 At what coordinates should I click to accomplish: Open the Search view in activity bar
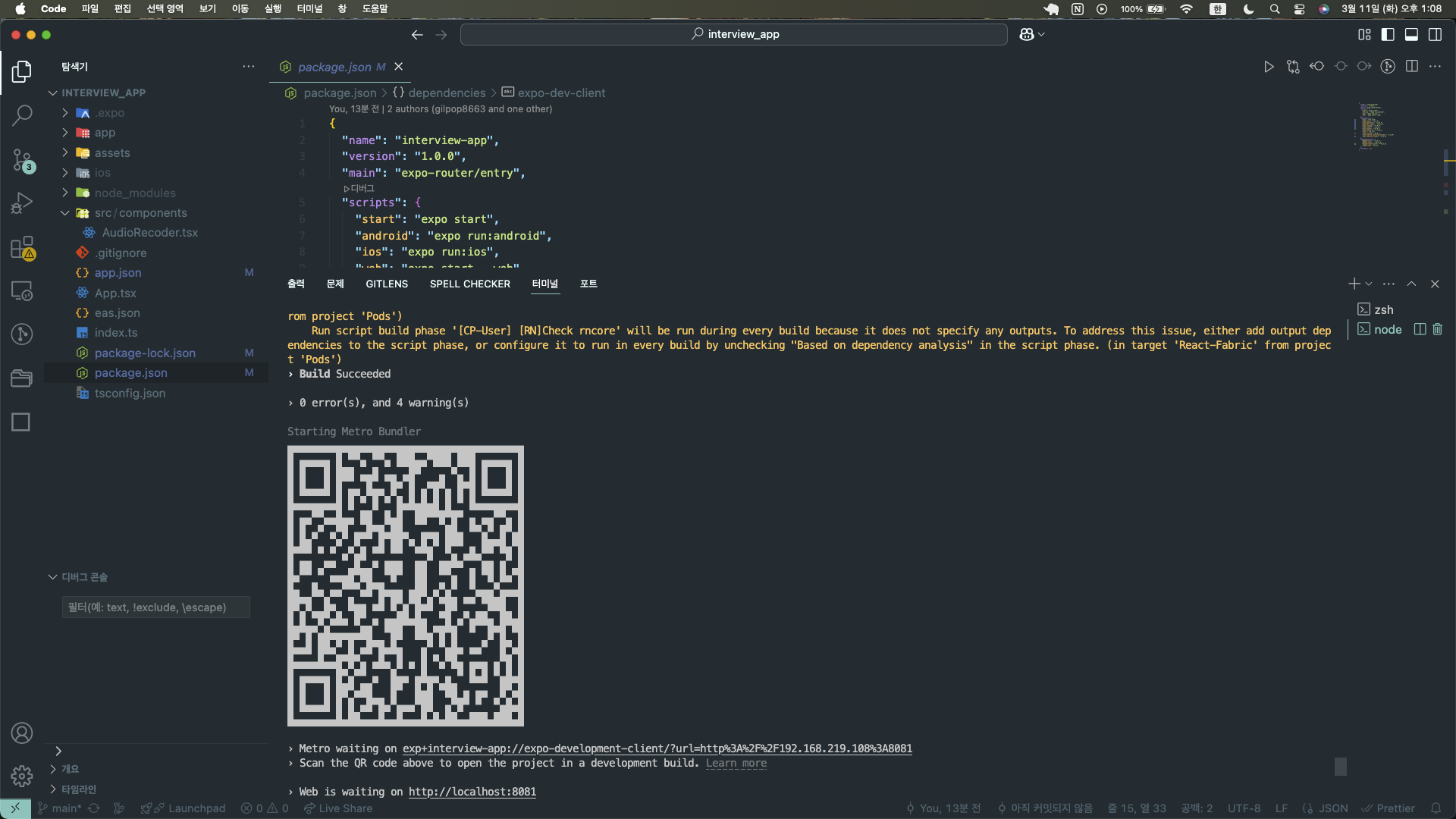pyautogui.click(x=22, y=115)
